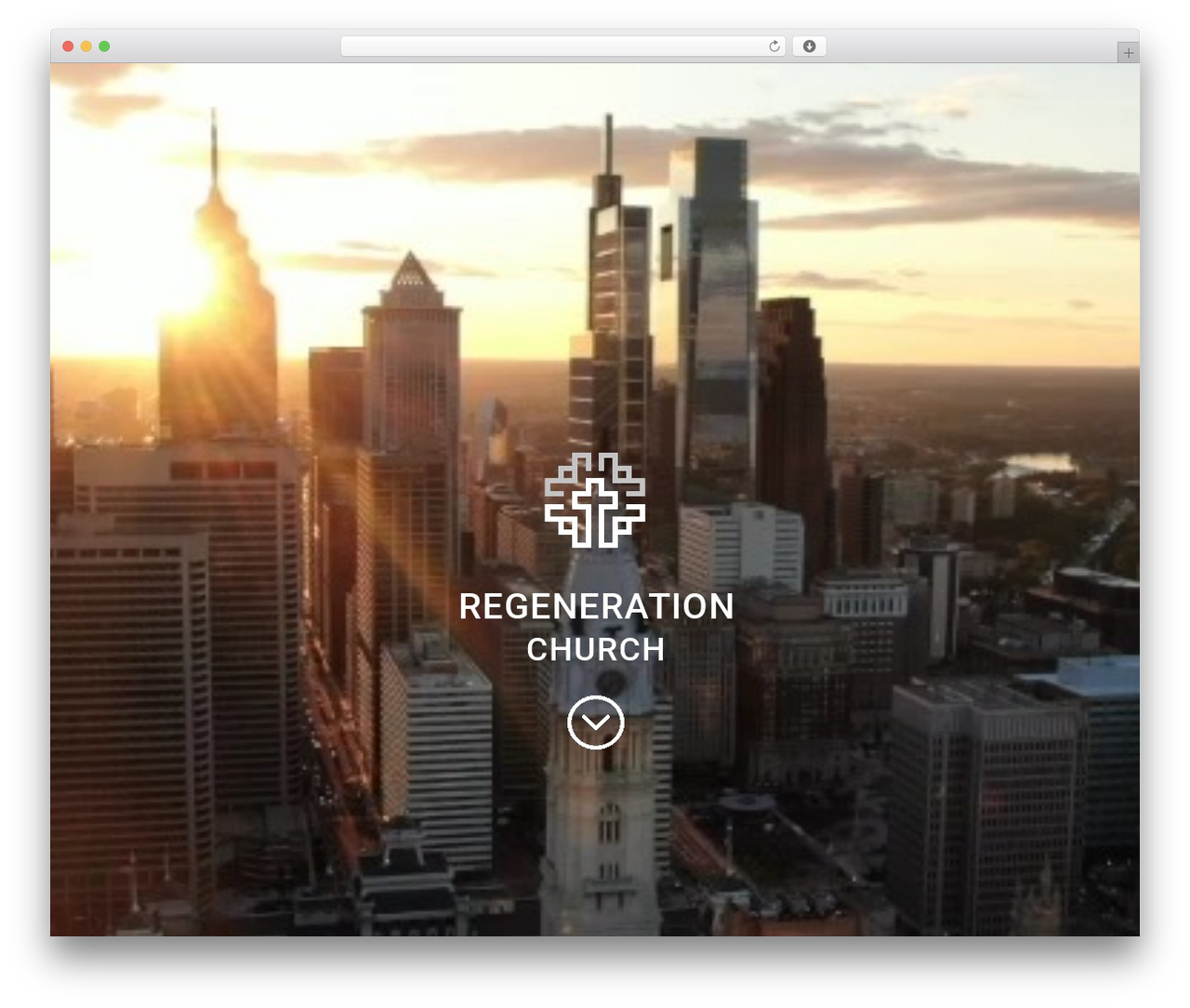Maximize the window with green button

(104, 46)
